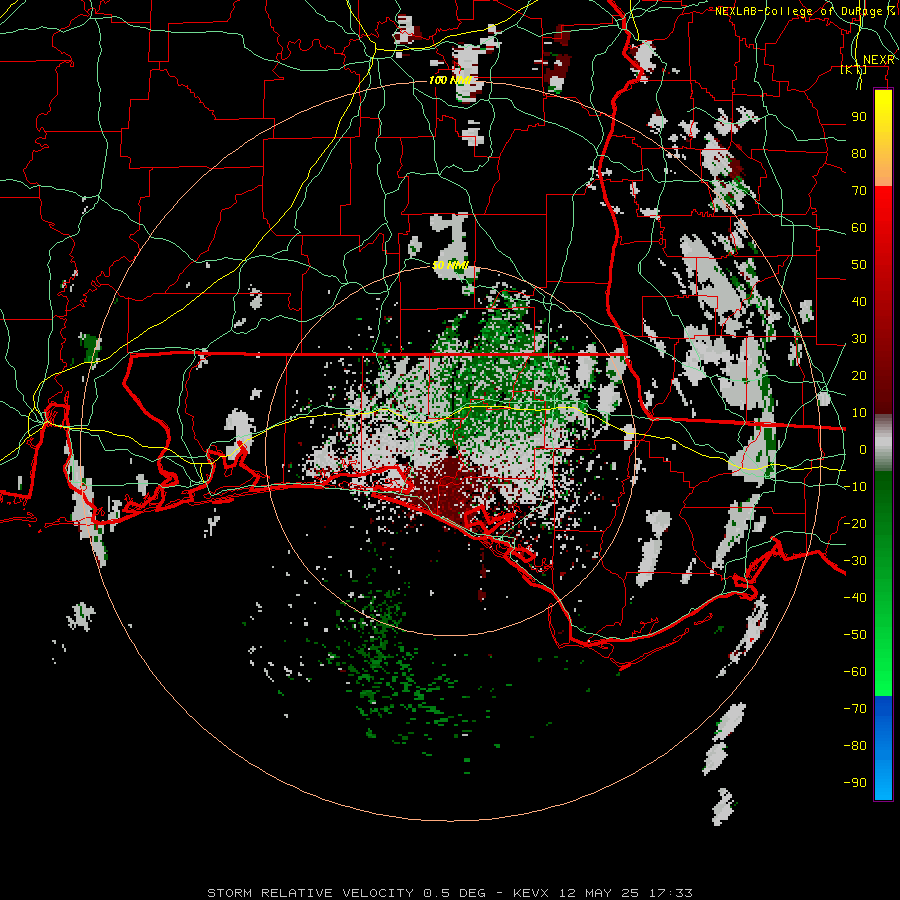Click the NEXR label near the color scale
Viewport: 900px width, 900px height.
(878, 60)
